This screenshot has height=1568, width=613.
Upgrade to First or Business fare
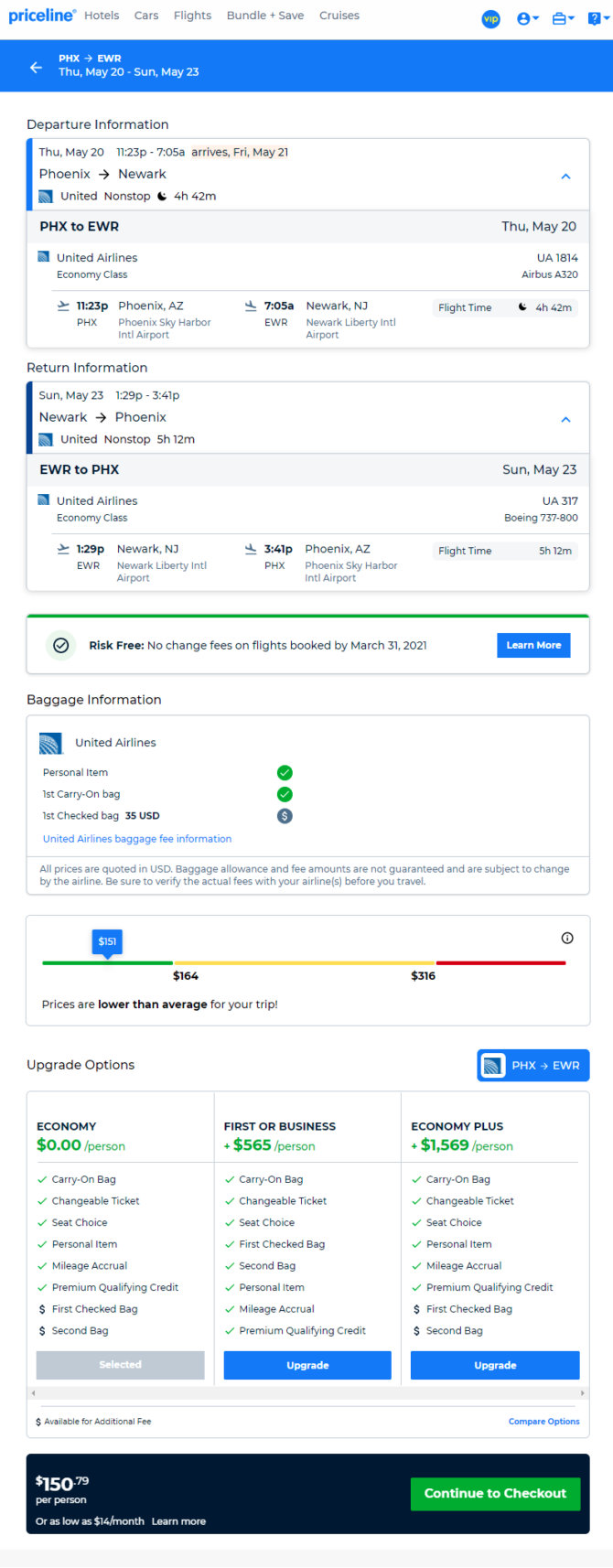(x=307, y=1365)
